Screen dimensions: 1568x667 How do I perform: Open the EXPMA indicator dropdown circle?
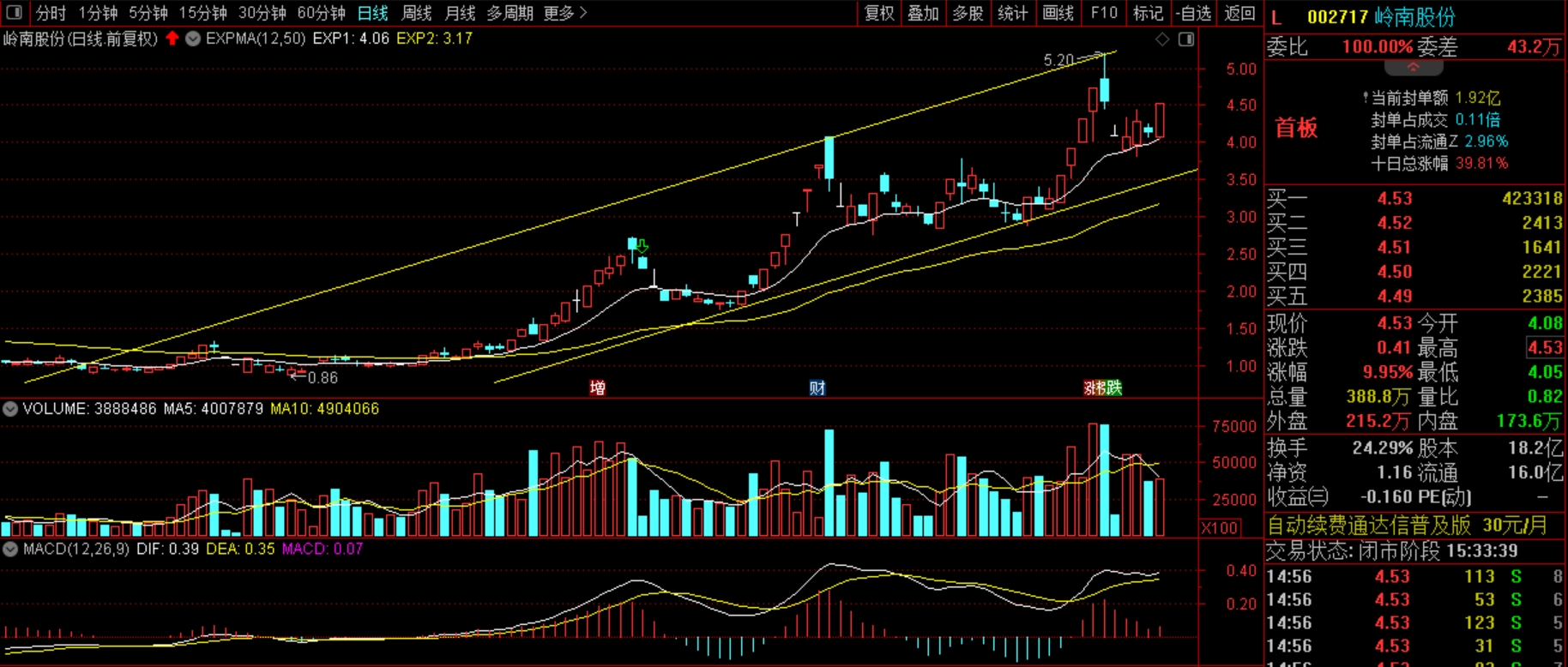pos(193,39)
